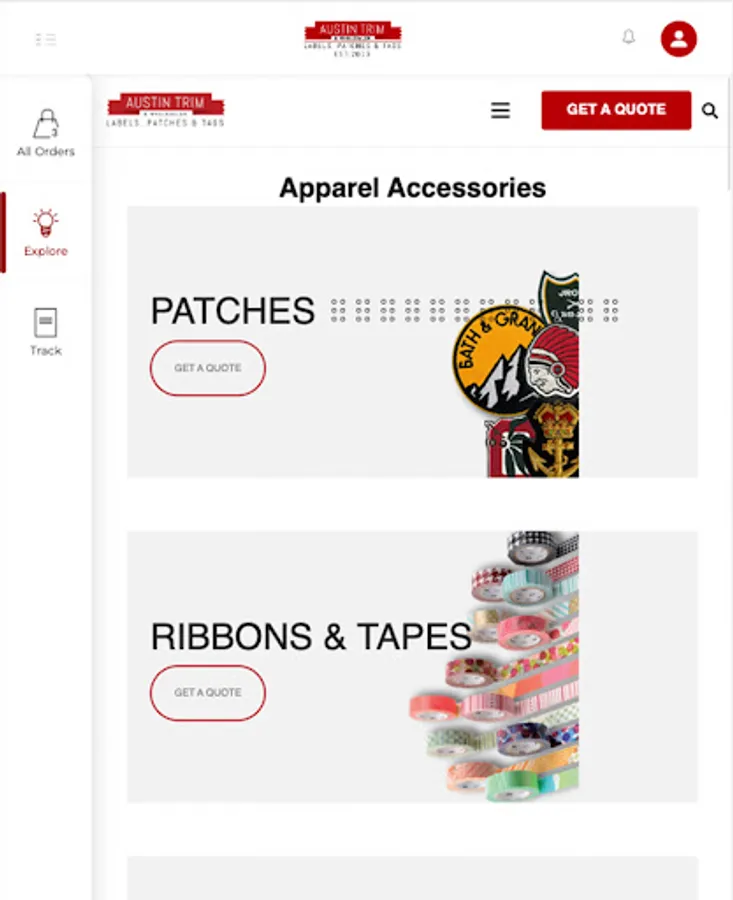
Task: Click the Austin Trim Labels Patches & Tags logo
Action: pyautogui.click(x=165, y=110)
